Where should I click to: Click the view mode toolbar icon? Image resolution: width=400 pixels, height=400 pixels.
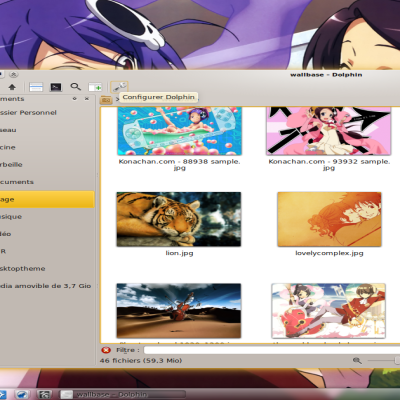pos(36,87)
